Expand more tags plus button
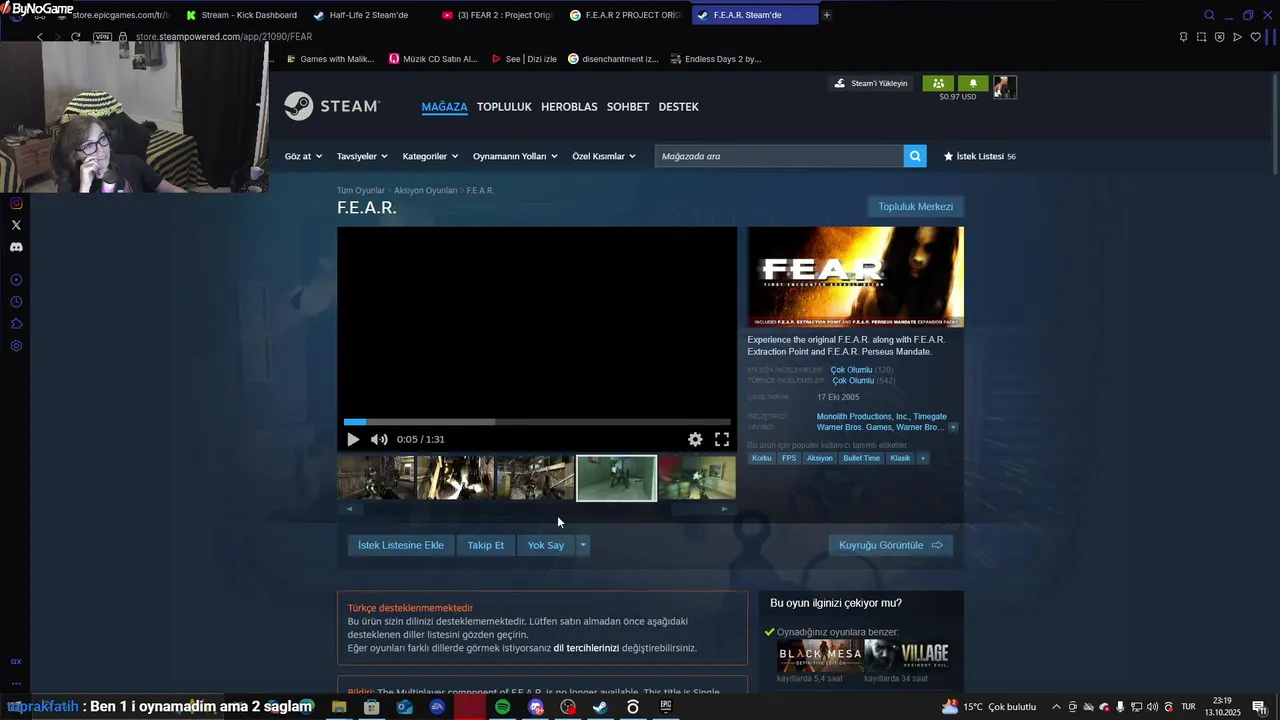The image size is (1280, 720). tap(923, 458)
